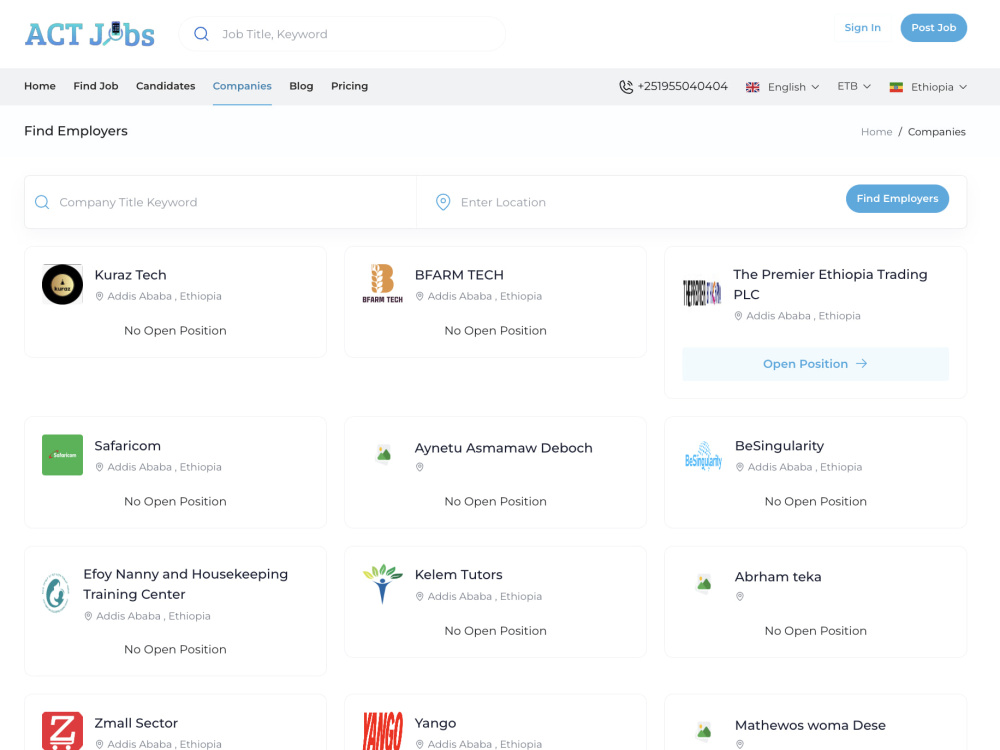Open the Kuraz Tech company name
1000x750 pixels.
[131, 275]
